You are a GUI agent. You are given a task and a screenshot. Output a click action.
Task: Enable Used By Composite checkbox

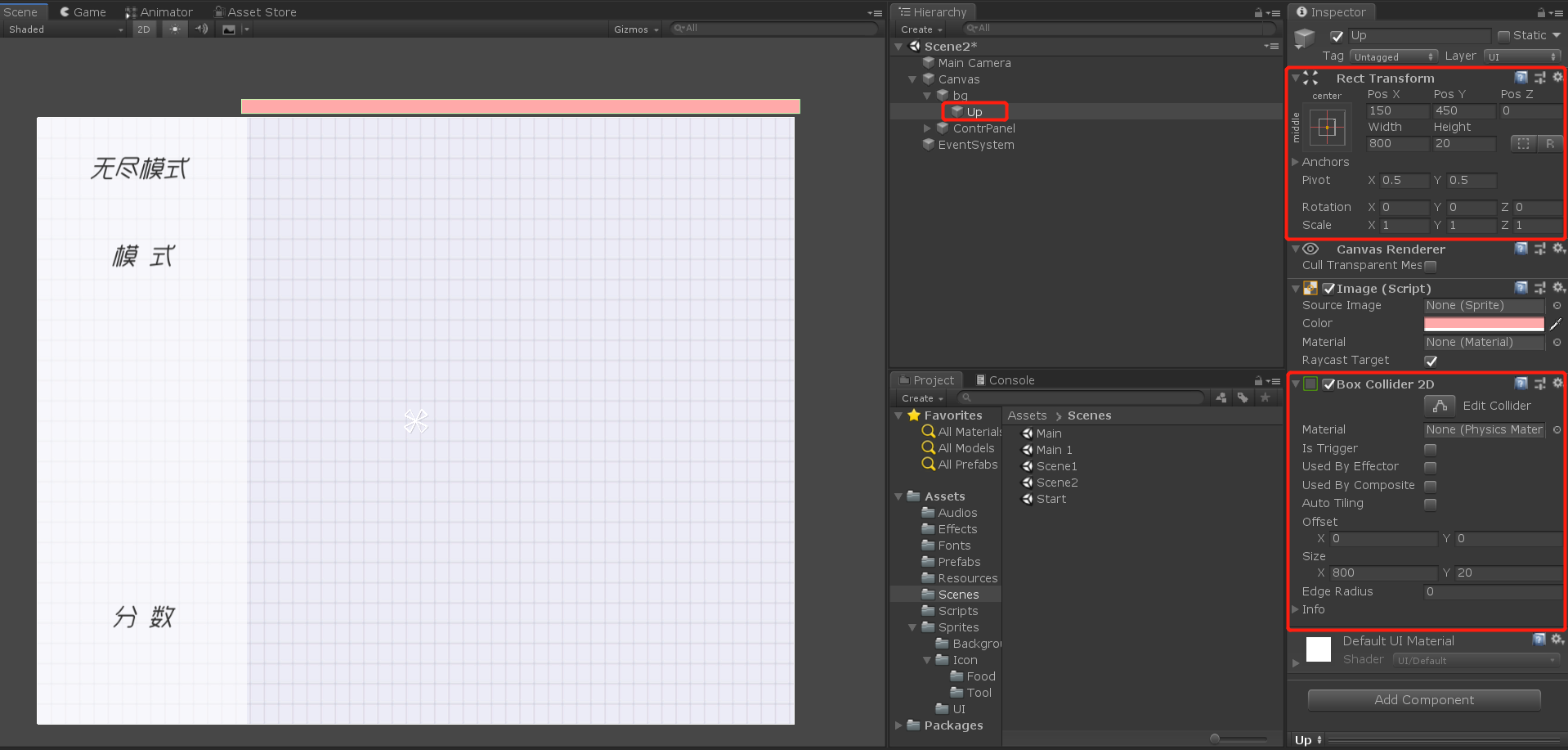(1430, 486)
